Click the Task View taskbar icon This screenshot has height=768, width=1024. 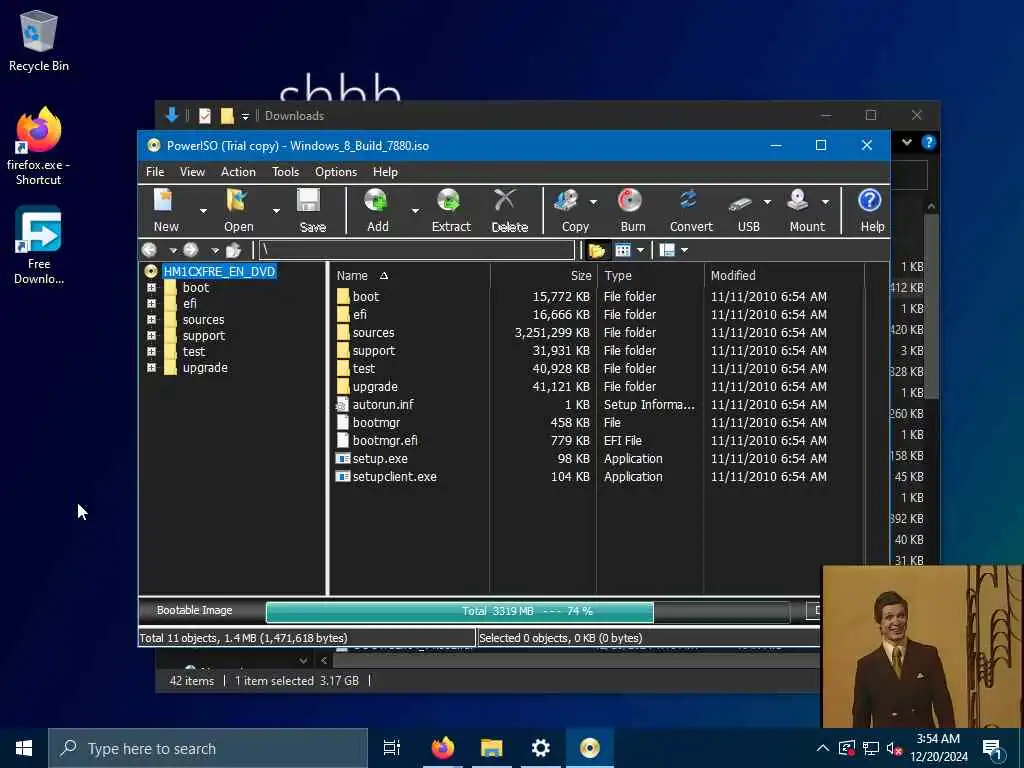(x=392, y=748)
